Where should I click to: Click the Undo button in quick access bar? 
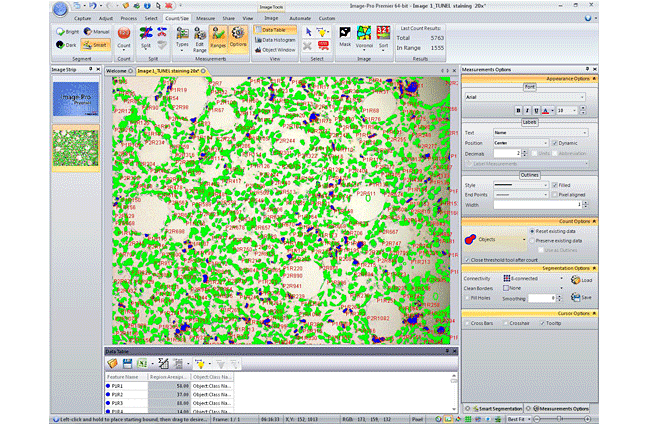point(92,6)
